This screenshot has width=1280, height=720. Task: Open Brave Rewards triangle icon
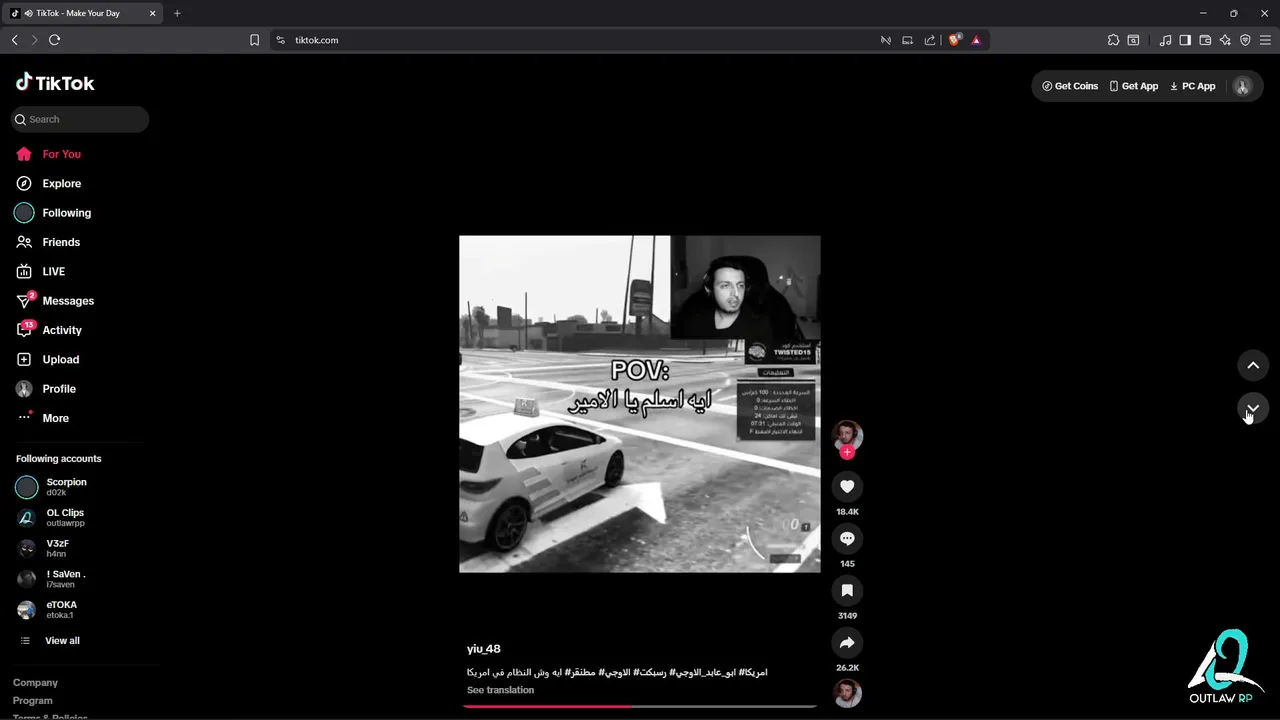[x=976, y=40]
